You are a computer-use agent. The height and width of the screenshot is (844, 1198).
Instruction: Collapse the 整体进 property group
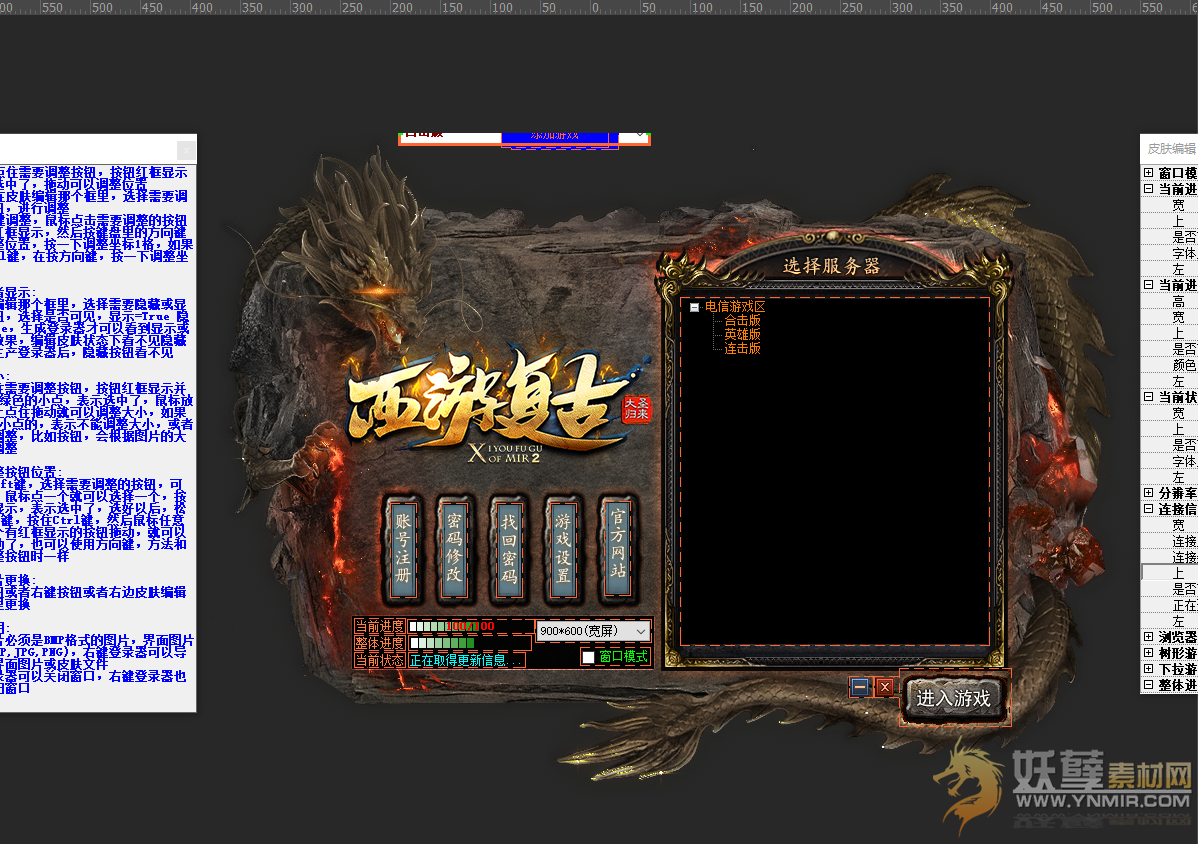click(x=1148, y=684)
